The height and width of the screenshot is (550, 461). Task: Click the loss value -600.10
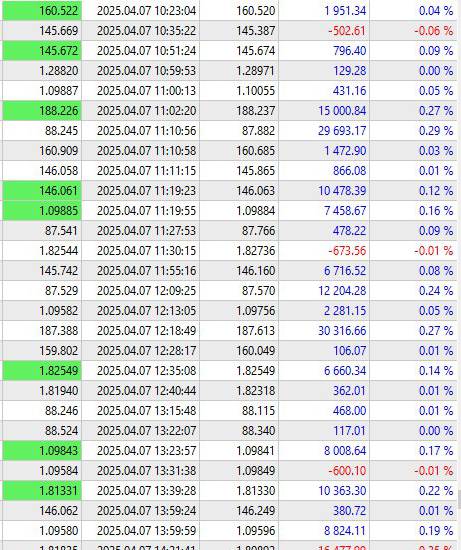click(347, 470)
